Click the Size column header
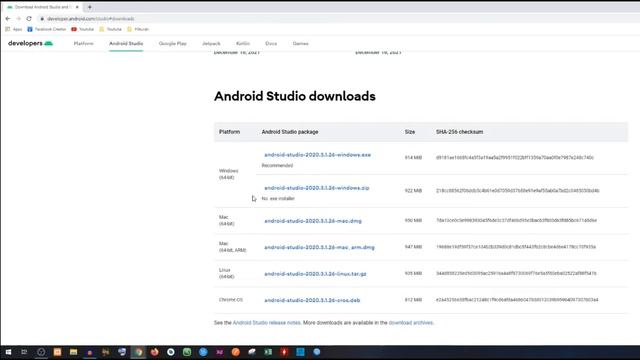The width and height of the screenshot is (640, 360). 410,132
